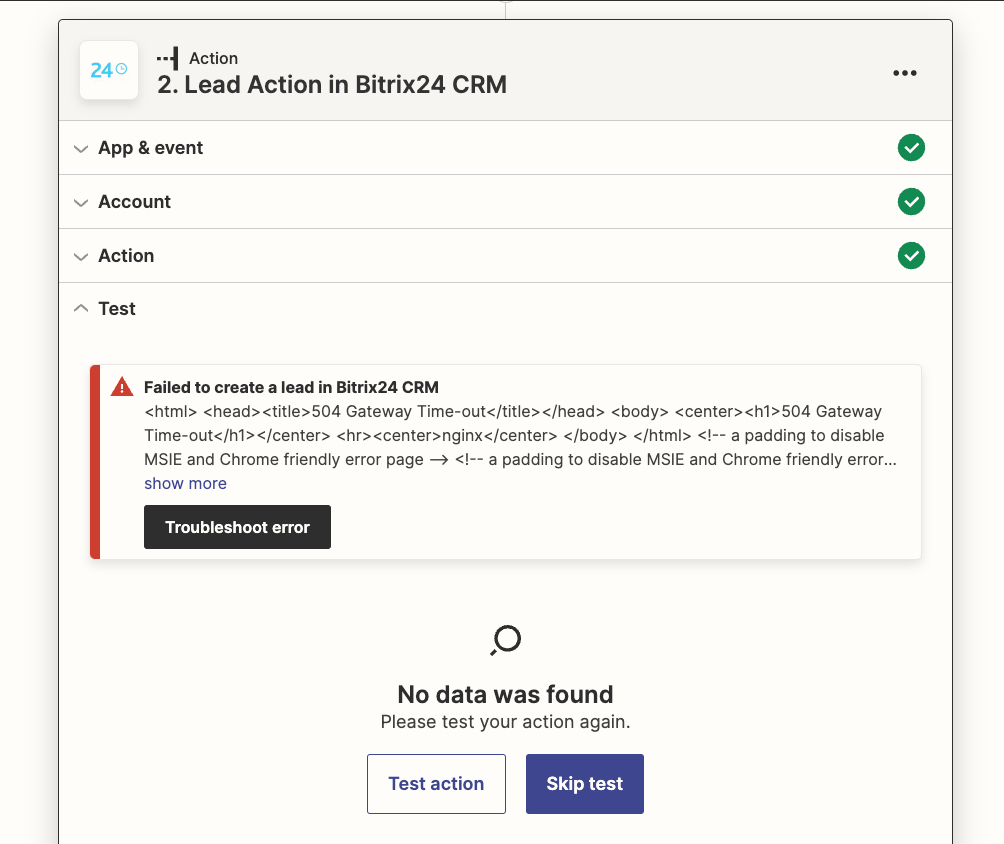Viewport: 1004px width, 844px height.
Task: Expand the Action section chevron
Action: click(x=81, y=256)
